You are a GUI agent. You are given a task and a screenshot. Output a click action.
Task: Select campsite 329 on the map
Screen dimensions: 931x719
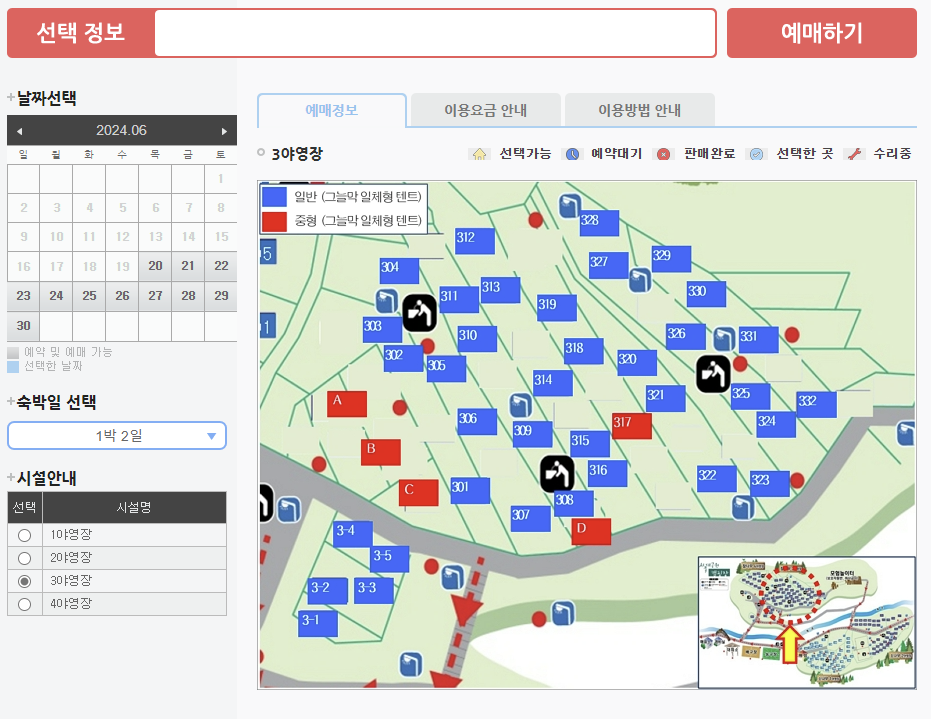(x=671, y=259)
